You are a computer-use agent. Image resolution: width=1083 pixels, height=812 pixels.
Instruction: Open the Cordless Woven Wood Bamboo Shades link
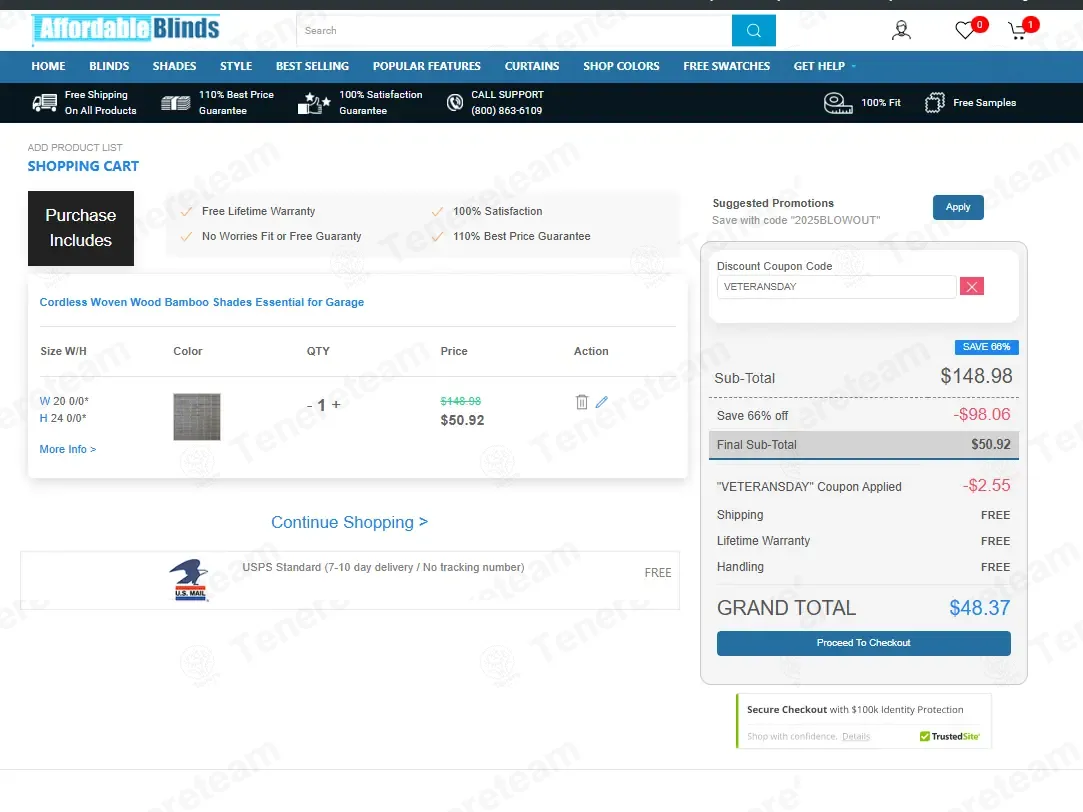(202, 302)
